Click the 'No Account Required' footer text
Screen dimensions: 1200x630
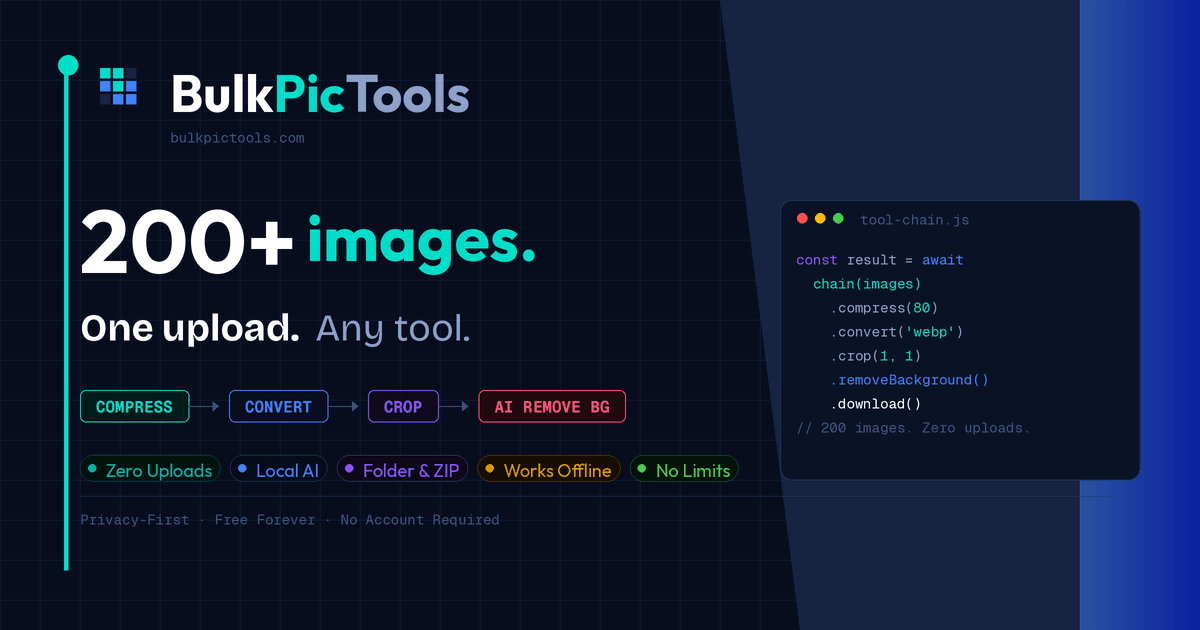419,520
